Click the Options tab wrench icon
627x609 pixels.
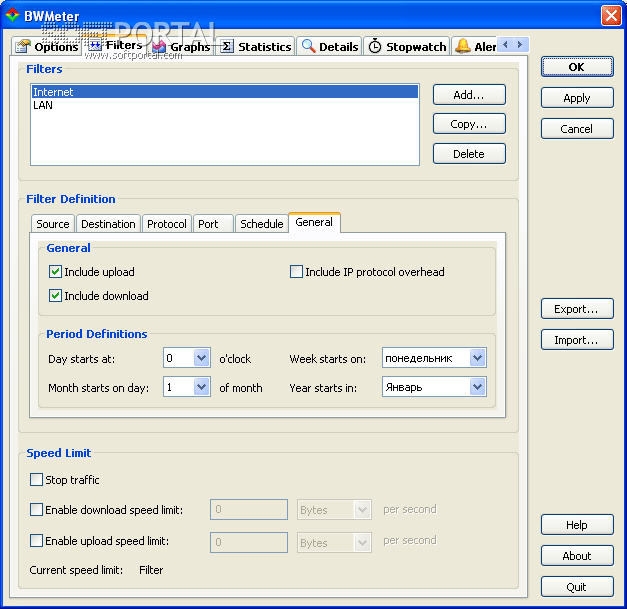tap(22, 46)
